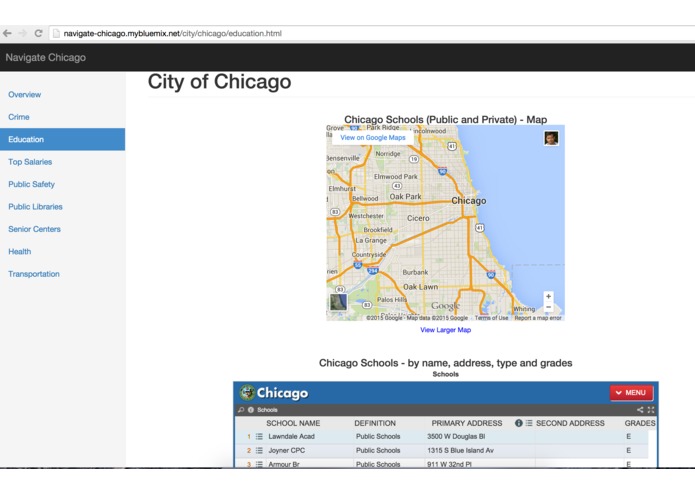Screen dimensions: 695x494
Task: Click the share icon in Schools bar
Action: pyautogui.click(x=640, y=410)
